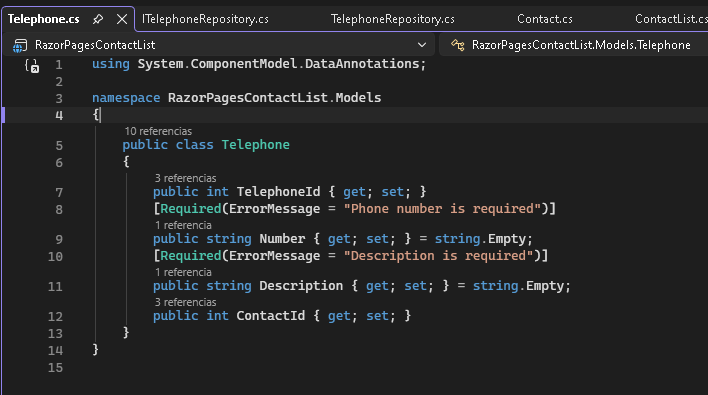
Task: Click the Description property name
Action: tap(301, 285)
